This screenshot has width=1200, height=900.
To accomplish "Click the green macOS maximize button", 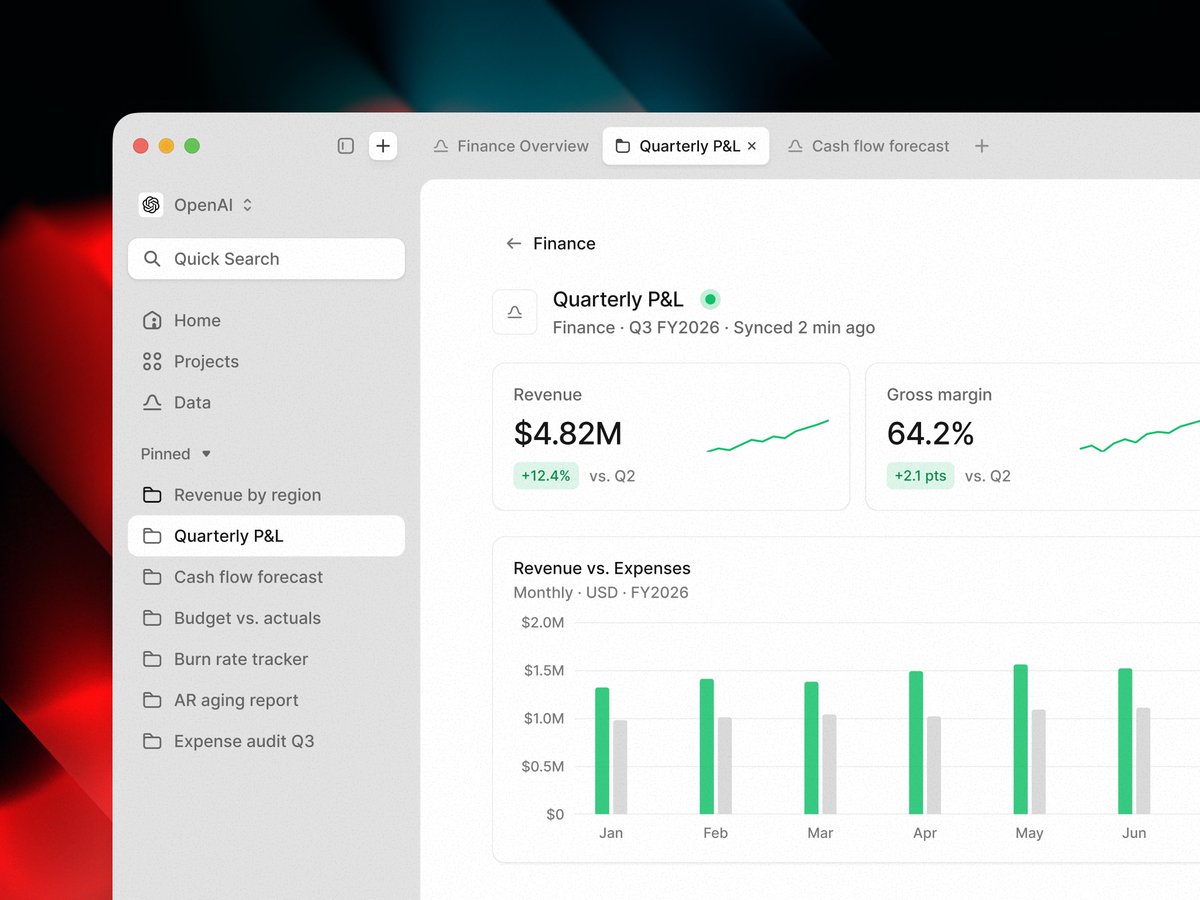I will 192,146.
